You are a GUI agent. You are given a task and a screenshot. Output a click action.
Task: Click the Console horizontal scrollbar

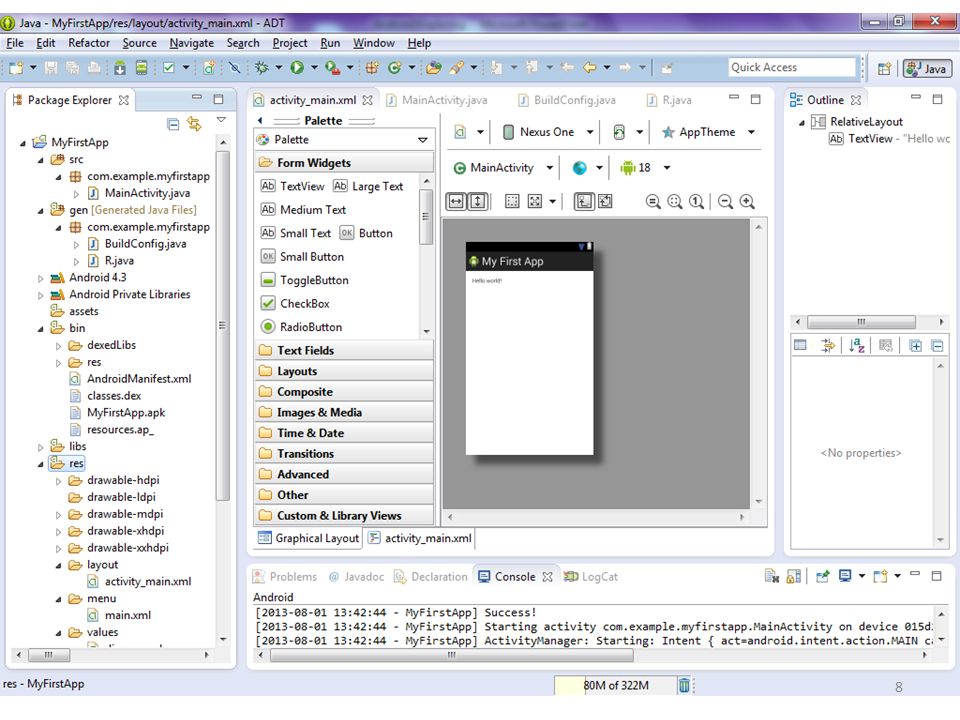tap(451, 655)
